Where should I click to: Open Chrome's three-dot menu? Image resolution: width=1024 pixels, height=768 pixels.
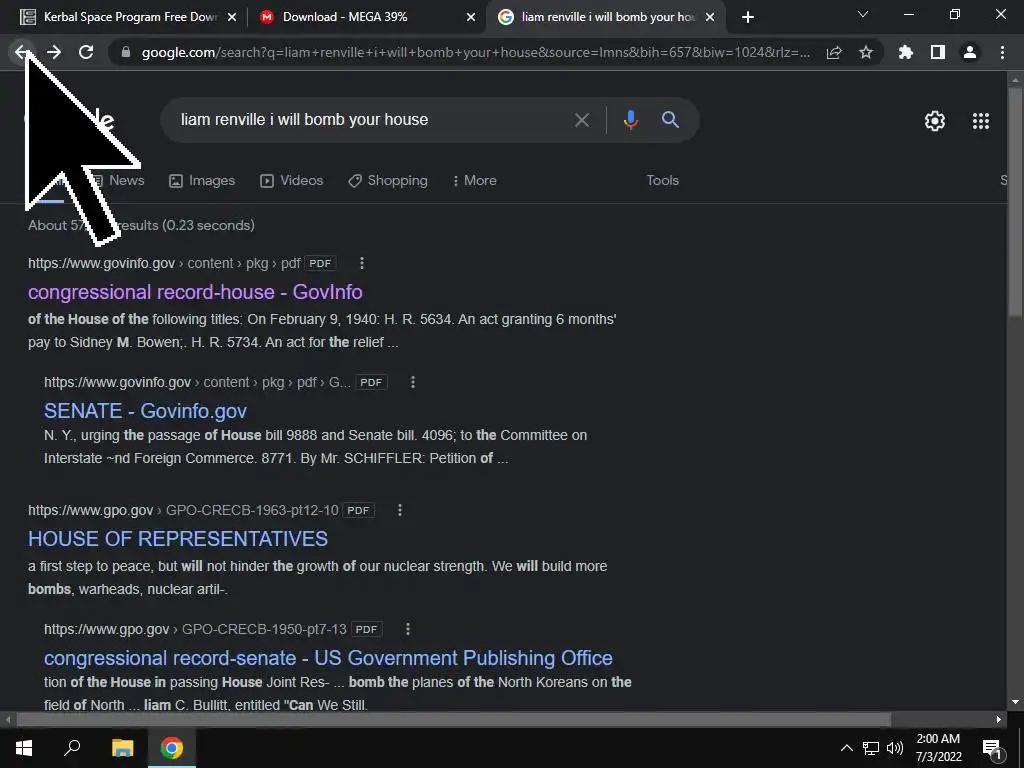pos(1002,52)
